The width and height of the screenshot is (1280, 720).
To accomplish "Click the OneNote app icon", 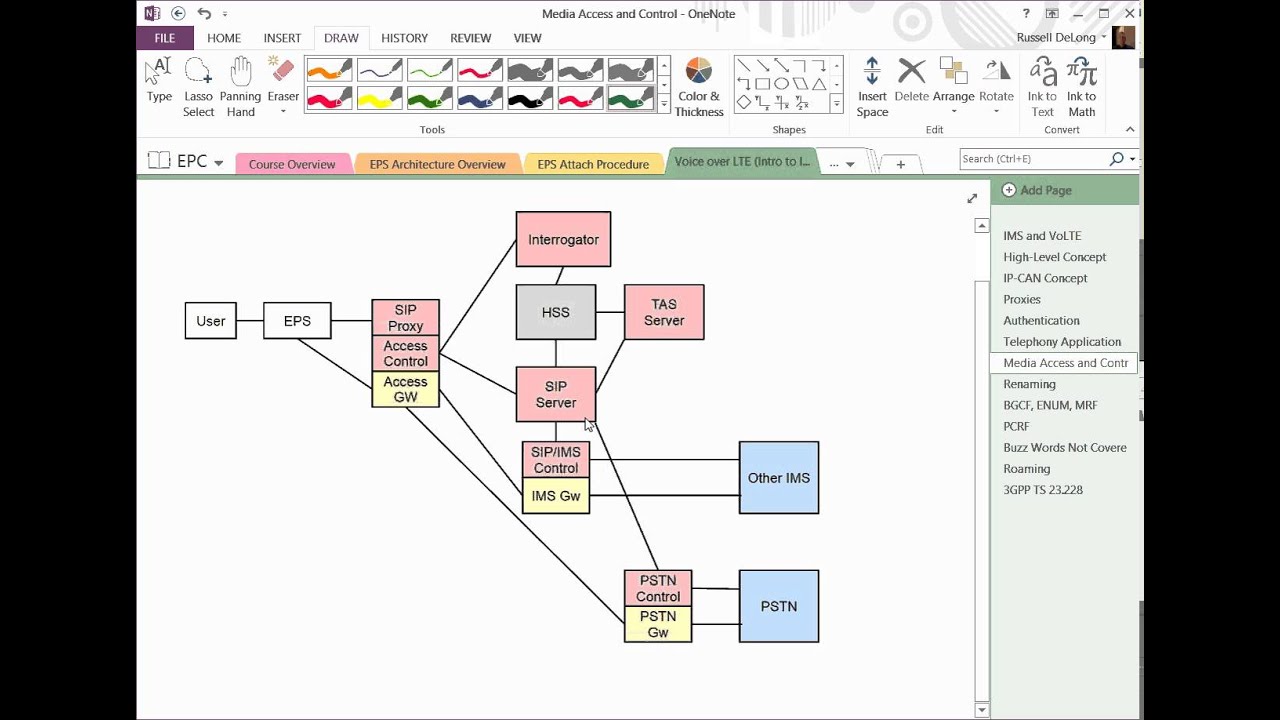I will click(151, 13).
